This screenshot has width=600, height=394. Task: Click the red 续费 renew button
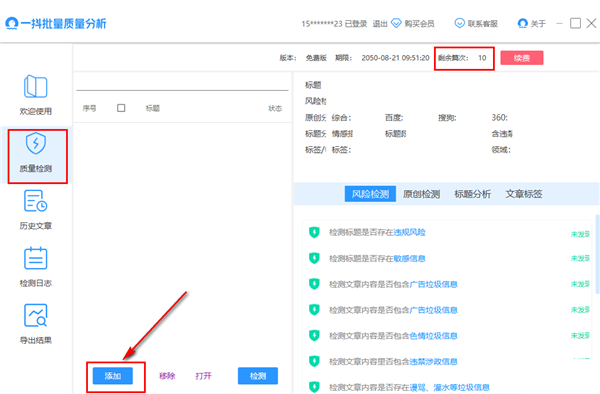click(x=522, y=58)
